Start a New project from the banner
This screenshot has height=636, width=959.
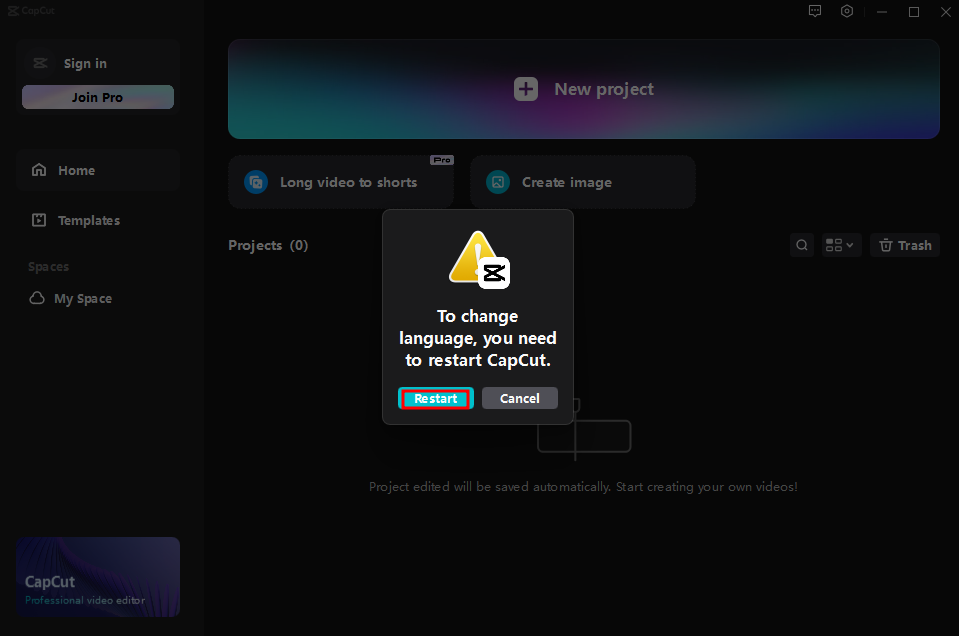[583, 89]
